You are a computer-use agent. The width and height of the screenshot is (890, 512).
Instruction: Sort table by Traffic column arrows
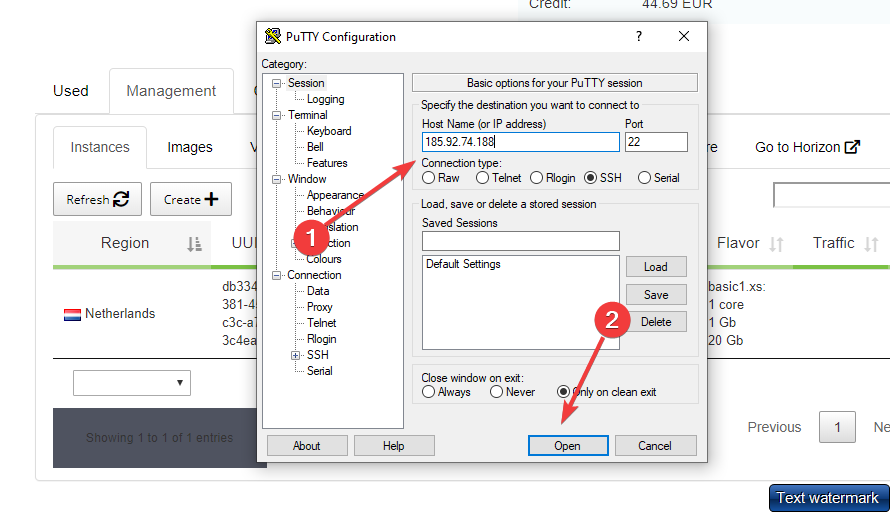871,244
